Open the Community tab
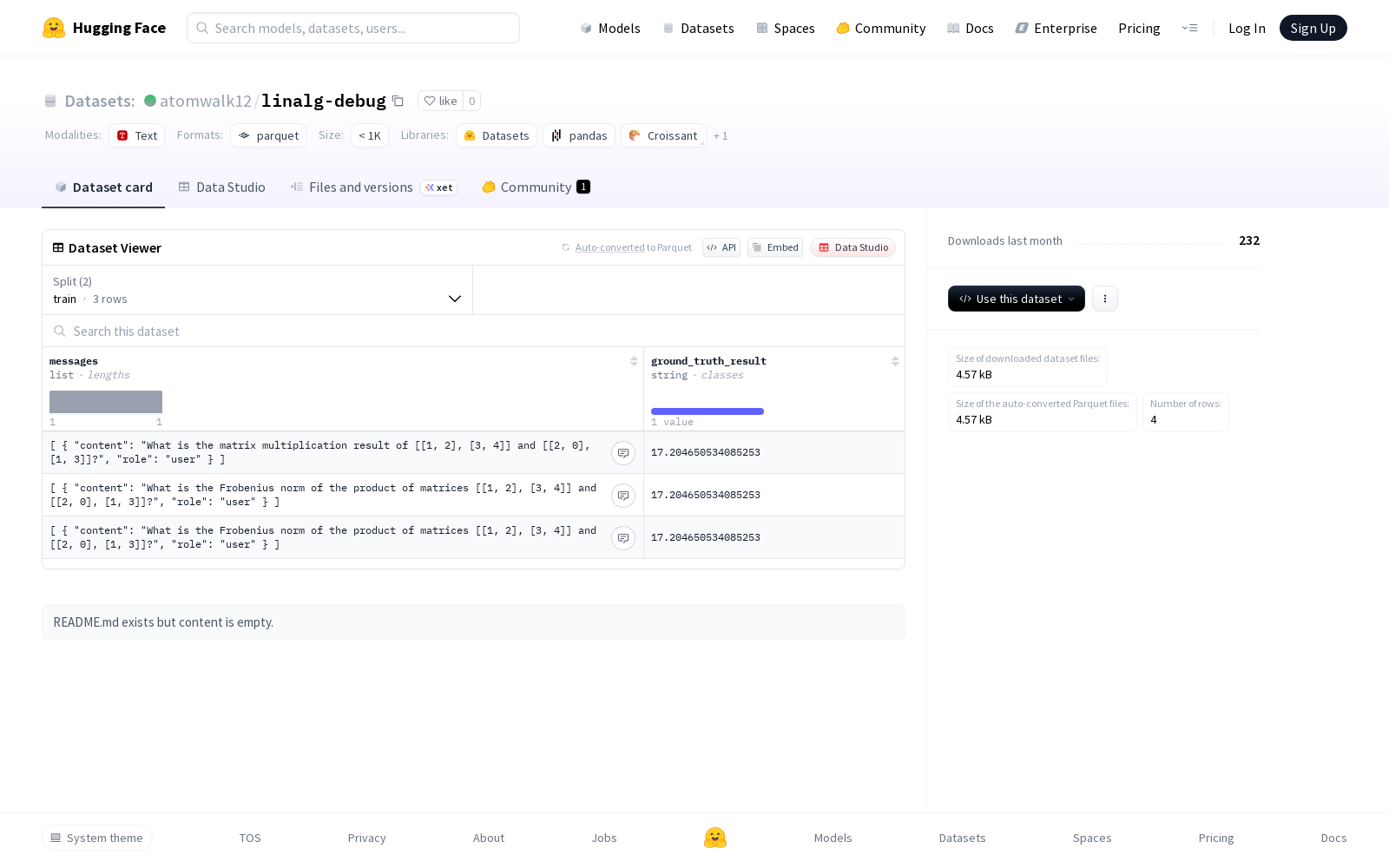1389x868 pixels. 537,187
